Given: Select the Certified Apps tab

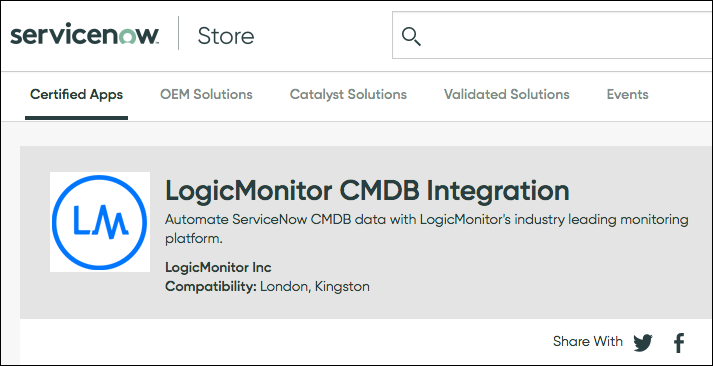Looking at the screenshot, I should pyautogui.click(x=76, y=95).
